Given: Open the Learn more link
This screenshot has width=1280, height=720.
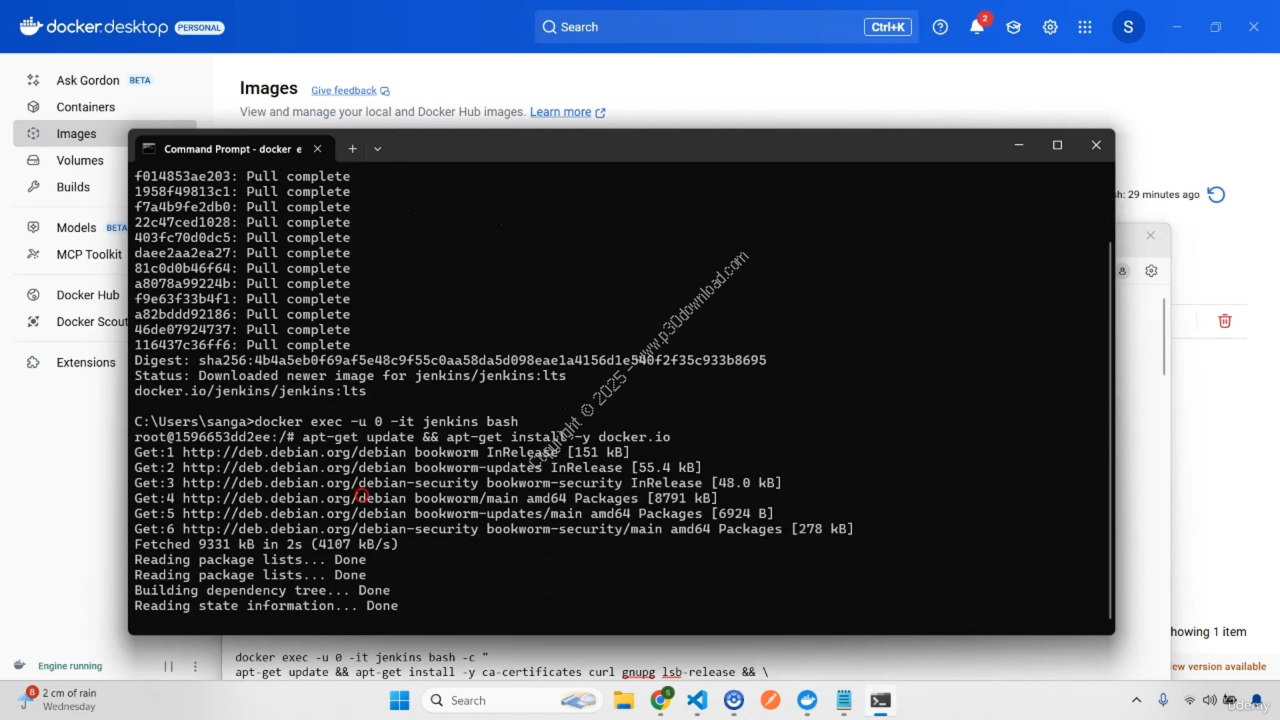Looking at the screenshot, I should click(x=560, y=112).
